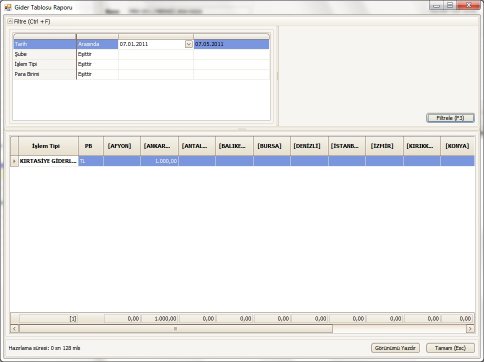Select the Şube filter row
Viewport: 484px width, 362px height.
pos(141,54)
